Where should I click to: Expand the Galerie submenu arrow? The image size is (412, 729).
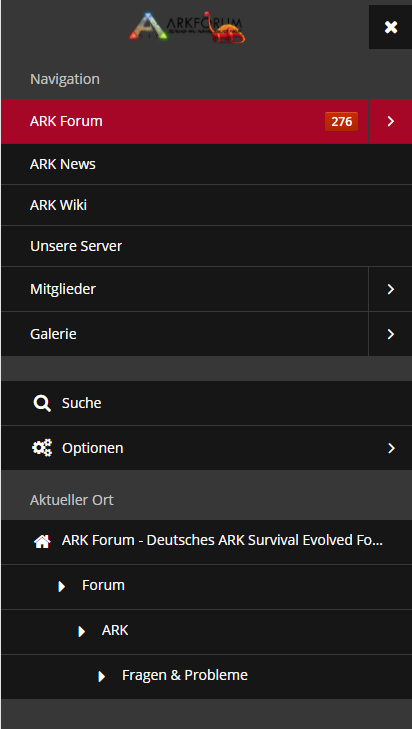[391, 334]
